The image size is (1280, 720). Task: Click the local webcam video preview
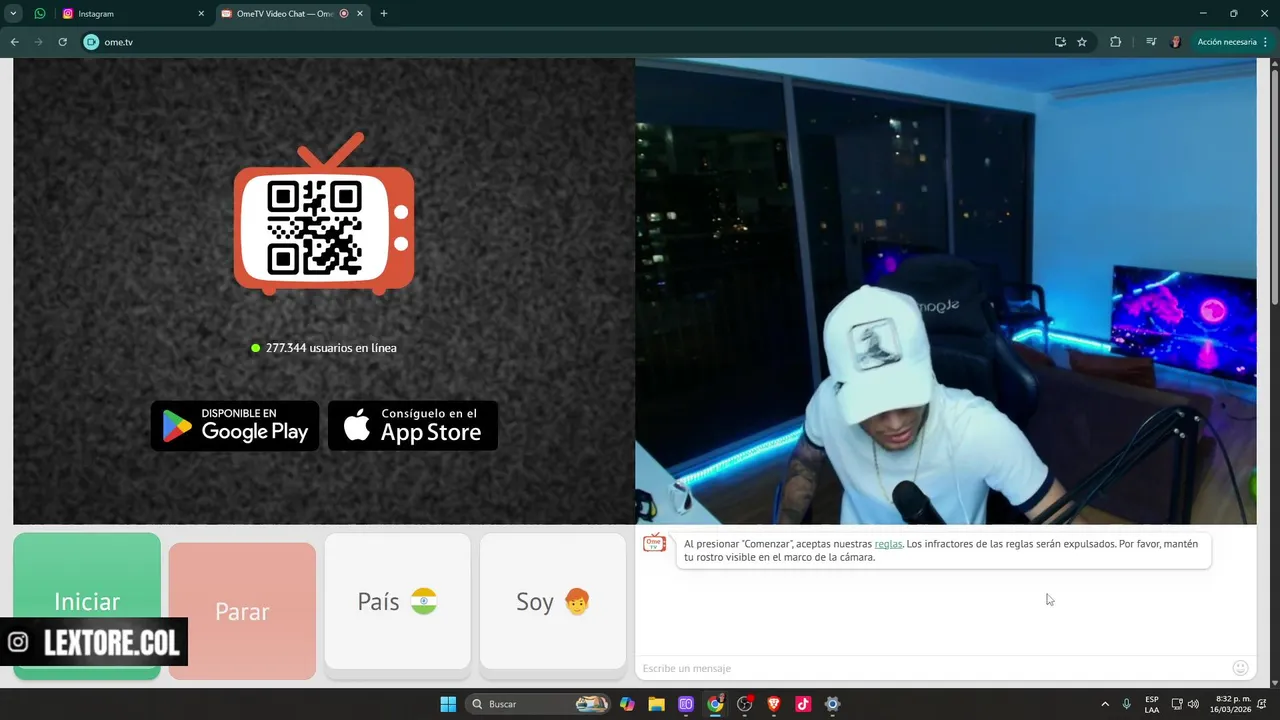pyautogui.click(x=945, y=291)
